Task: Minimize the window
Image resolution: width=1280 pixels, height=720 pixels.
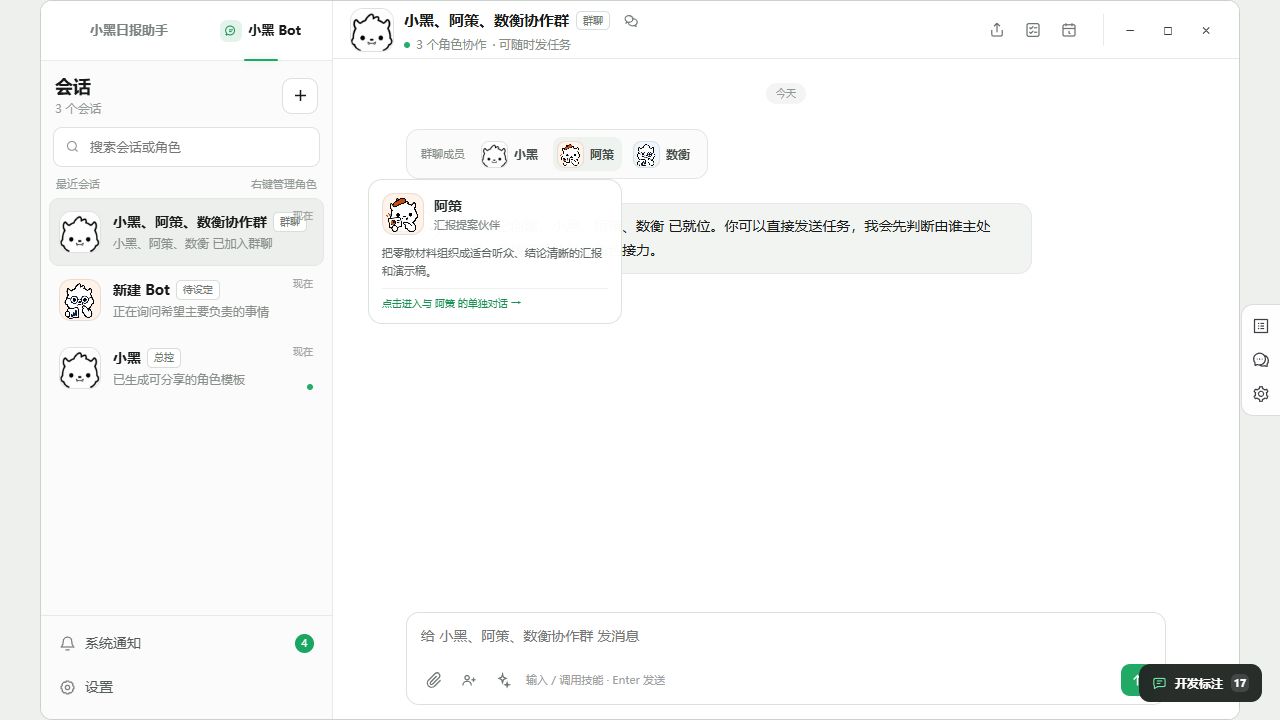Action: tap(1130, 31)
